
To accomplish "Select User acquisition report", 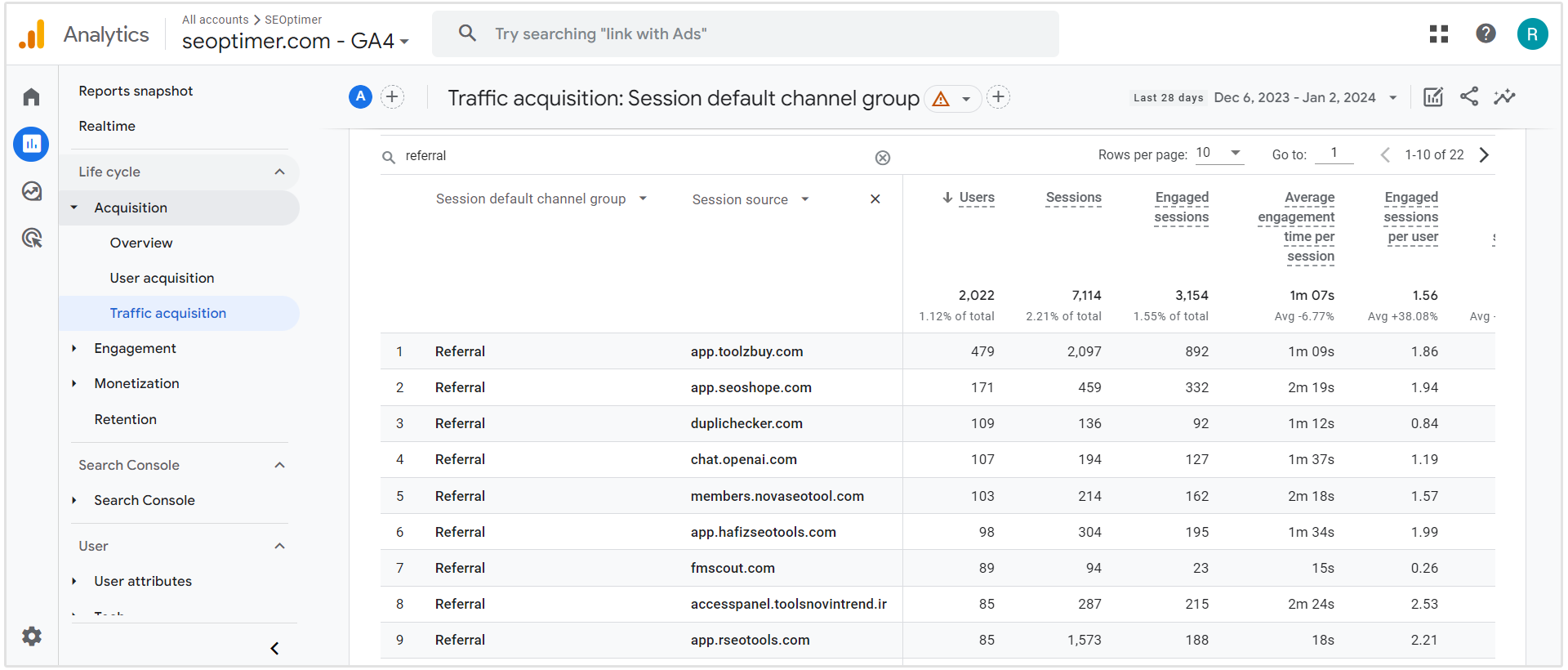I will click(162, 279).
